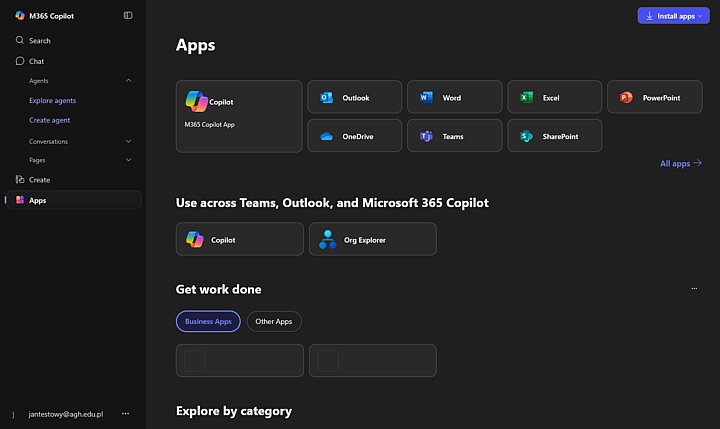Click the Copilot icon under Use across Teams
The image size is (720, 429).
coord(195,239)
